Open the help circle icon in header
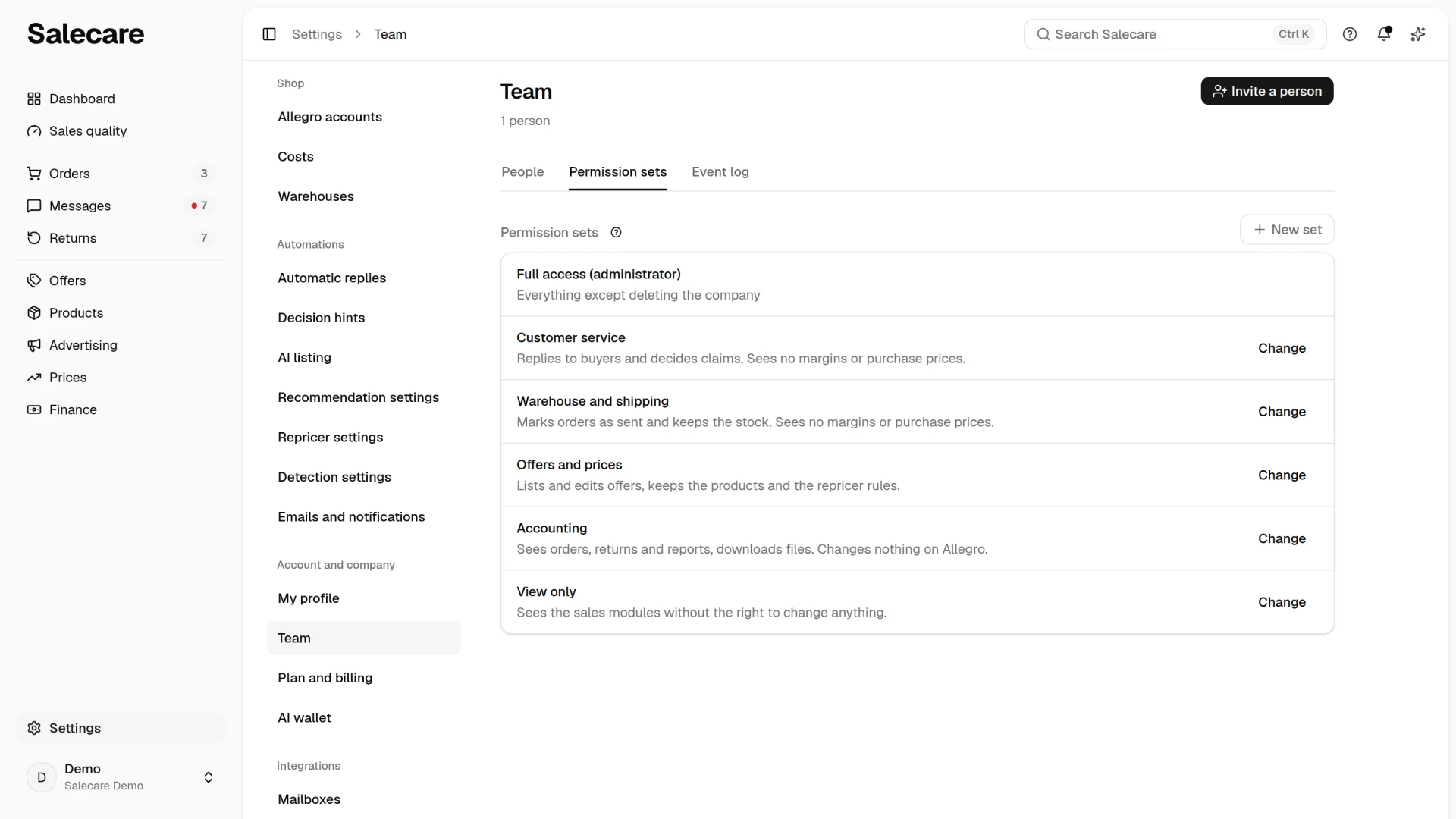The image size is (1456, 819). click(x=1350, y=34)
